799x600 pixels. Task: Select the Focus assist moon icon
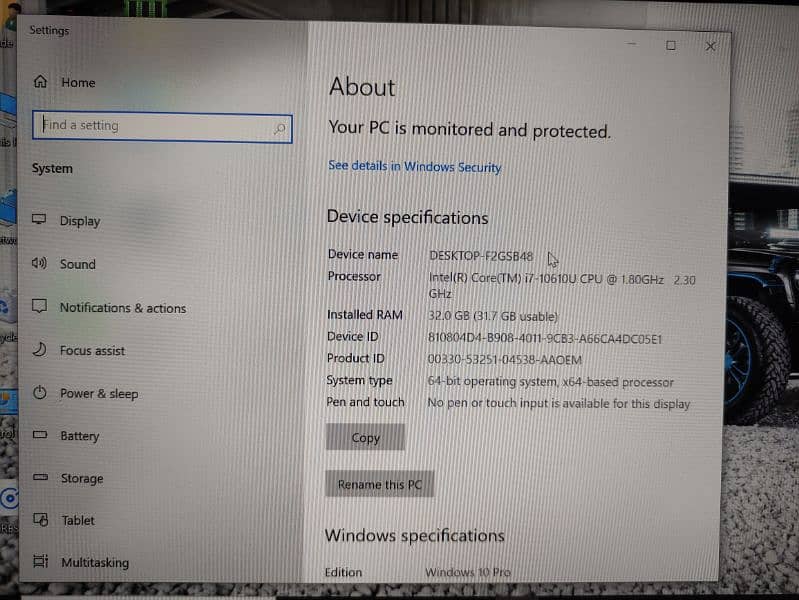pos(40,349)
